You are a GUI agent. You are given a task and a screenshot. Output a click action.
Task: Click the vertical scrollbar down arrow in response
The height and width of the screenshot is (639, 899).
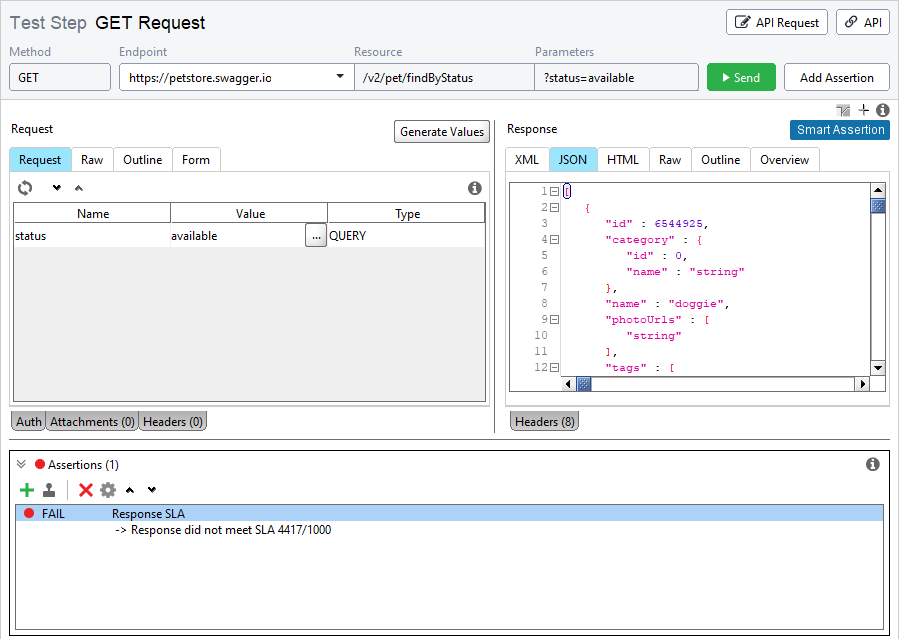point(878,368)
